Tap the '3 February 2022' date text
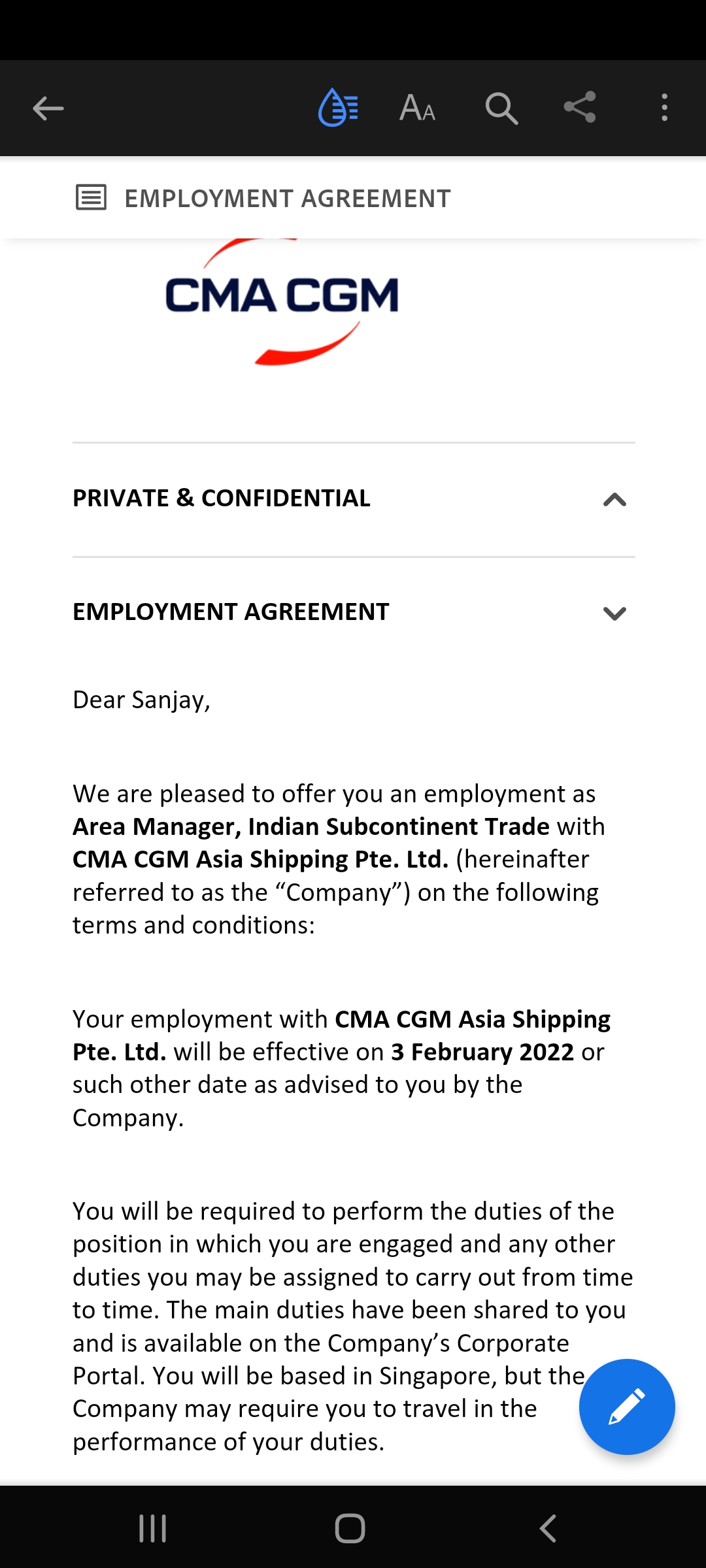 click(x=482, y=1052)
